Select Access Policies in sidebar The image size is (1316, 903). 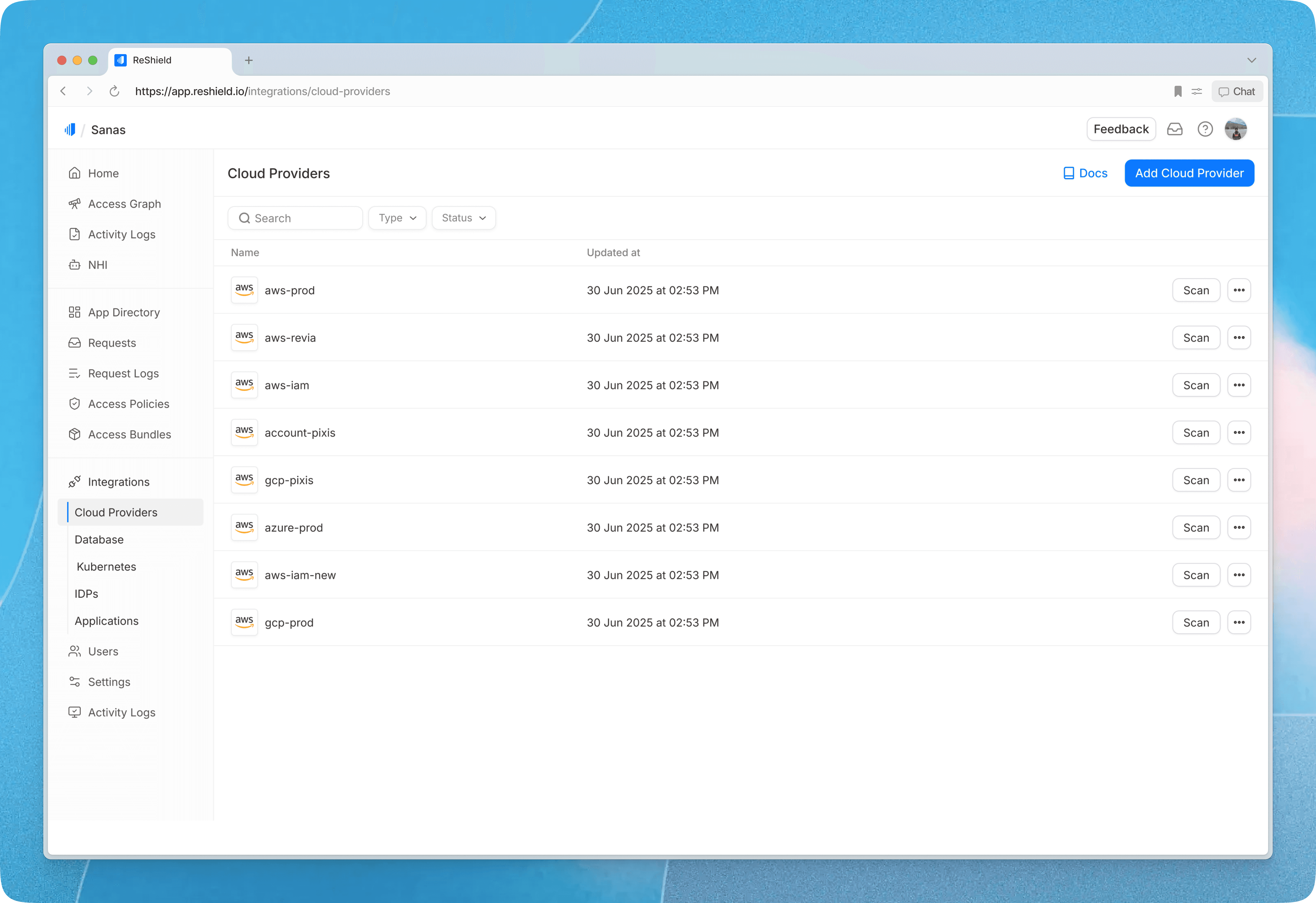(x=129, y=404)
